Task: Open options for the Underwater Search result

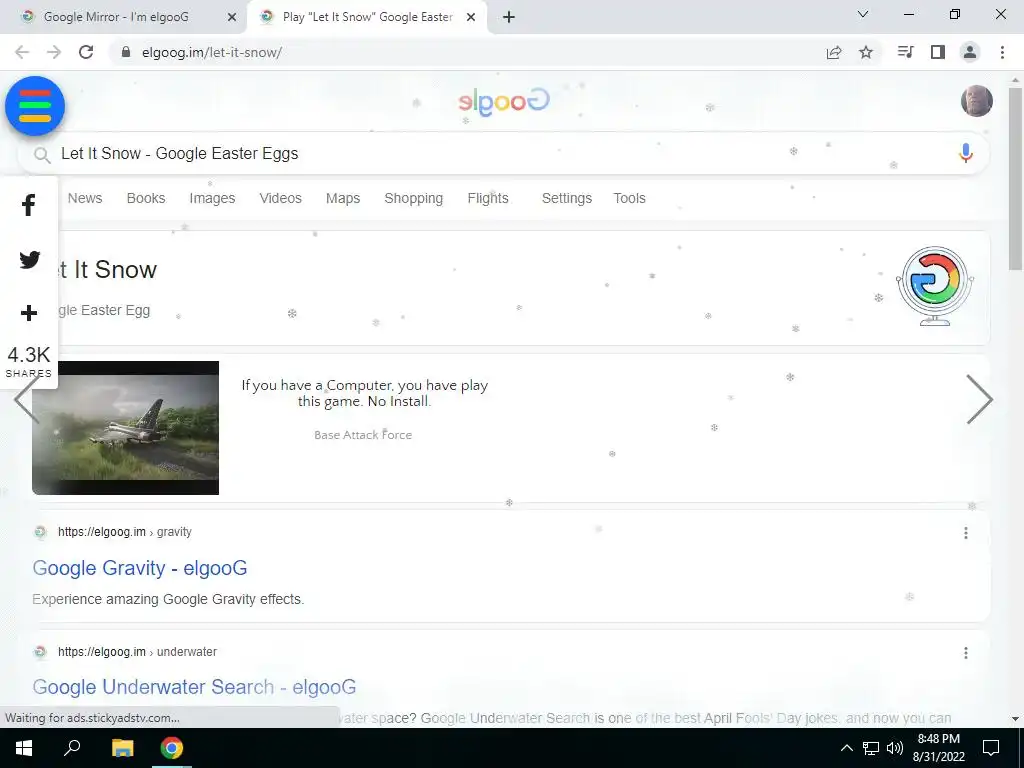Action: pyautogui.click(x=965, y=652)
